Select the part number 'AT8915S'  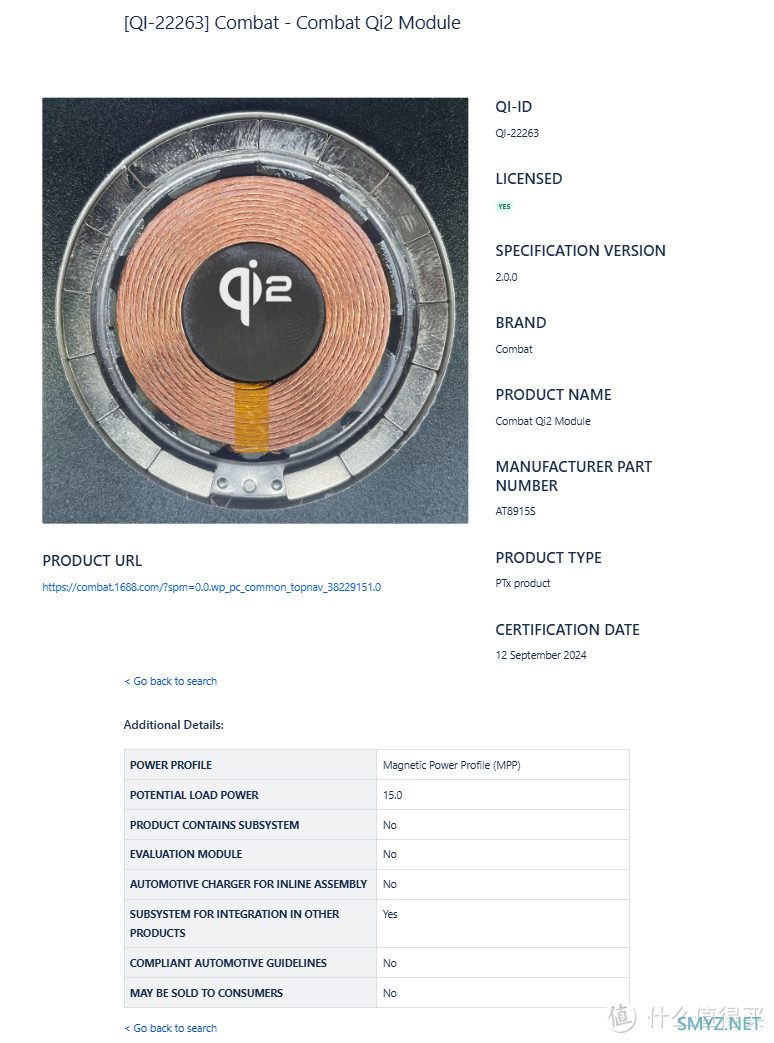515,512
